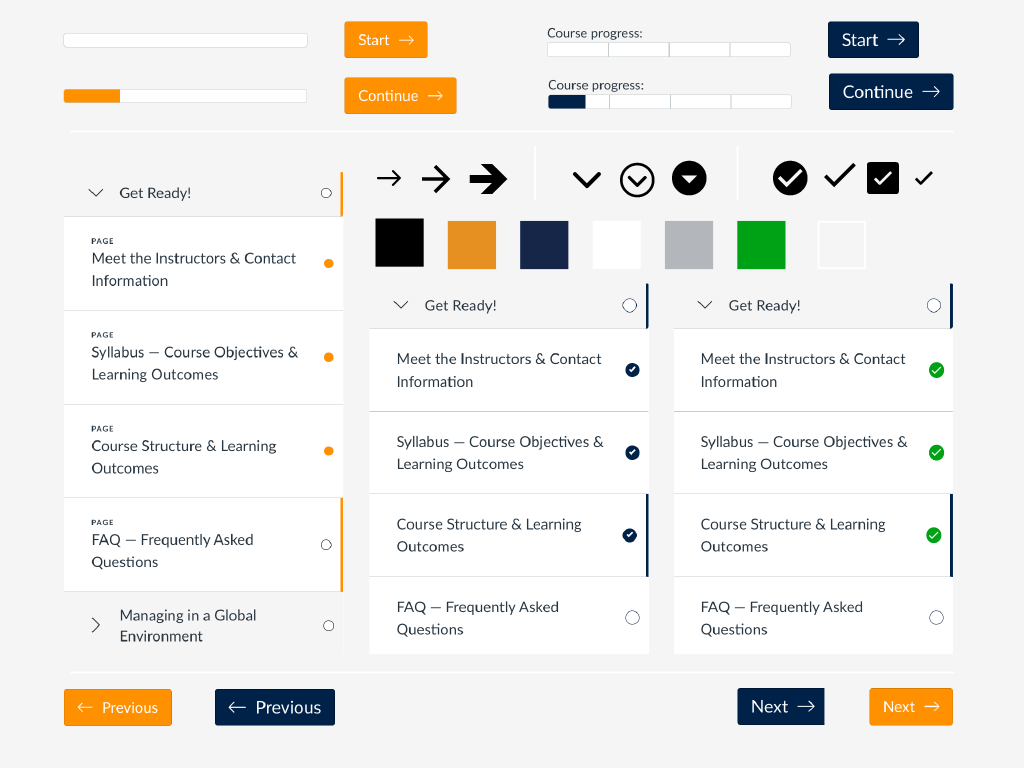Collapse the Get Ready! section
This screenshot has height=768, width=1024.
[96, 193]
